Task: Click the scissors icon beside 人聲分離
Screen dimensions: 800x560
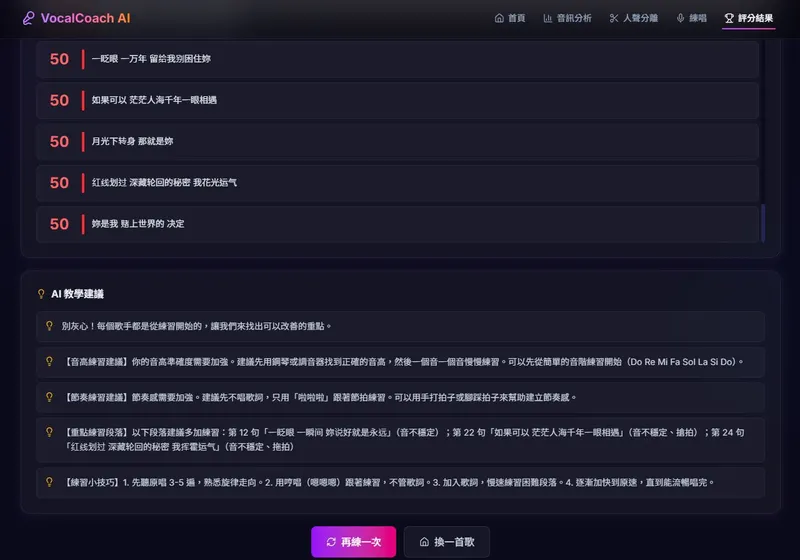Action: (x=614, y=18)
